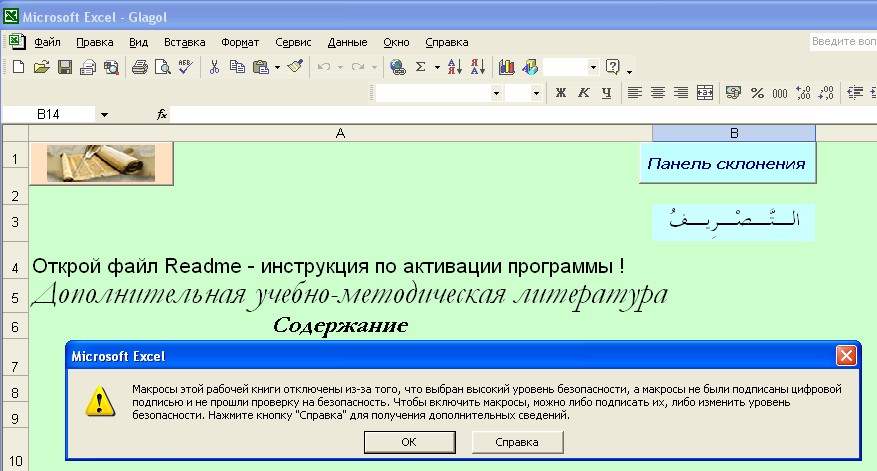Open the Справка menu in the menu bar
877x471 pixels.
coord(446,42)
